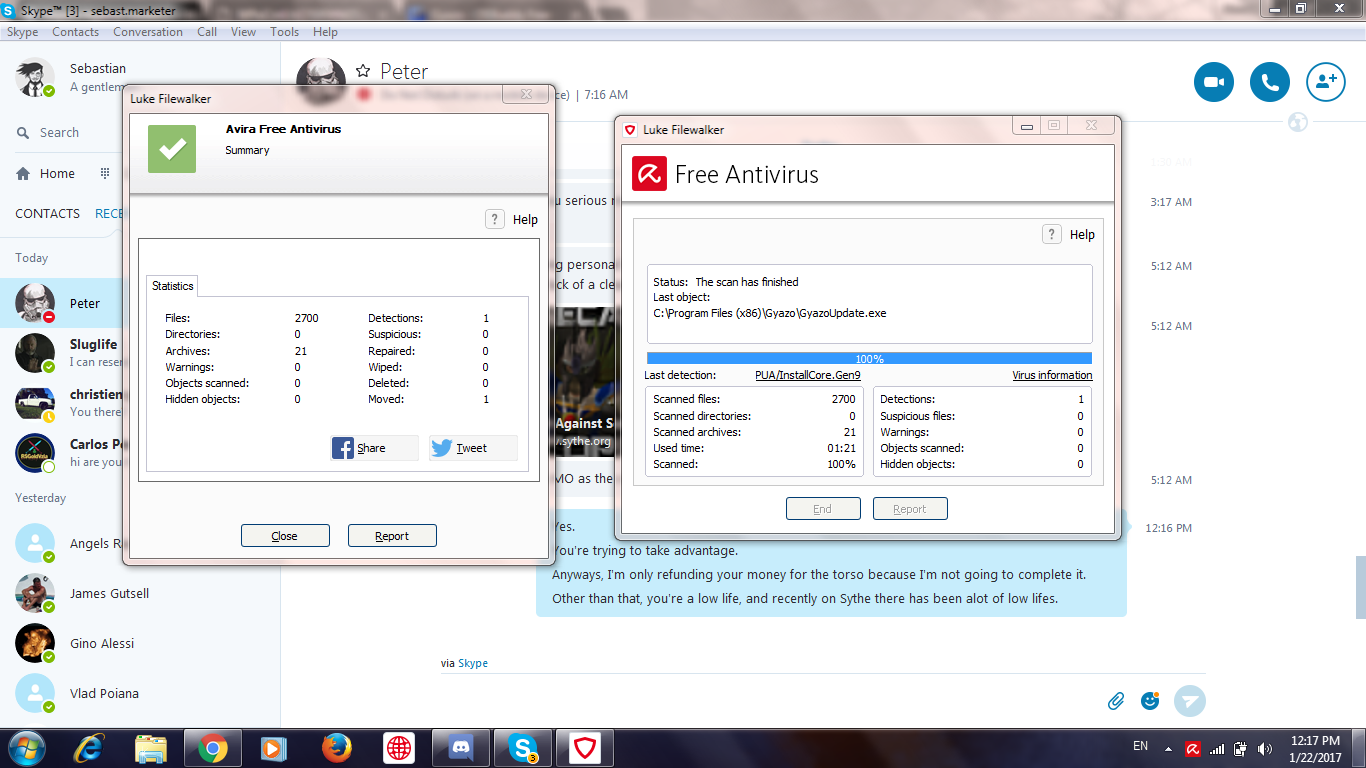Click Sebastian's profile avatar

(x=35, y=77)
